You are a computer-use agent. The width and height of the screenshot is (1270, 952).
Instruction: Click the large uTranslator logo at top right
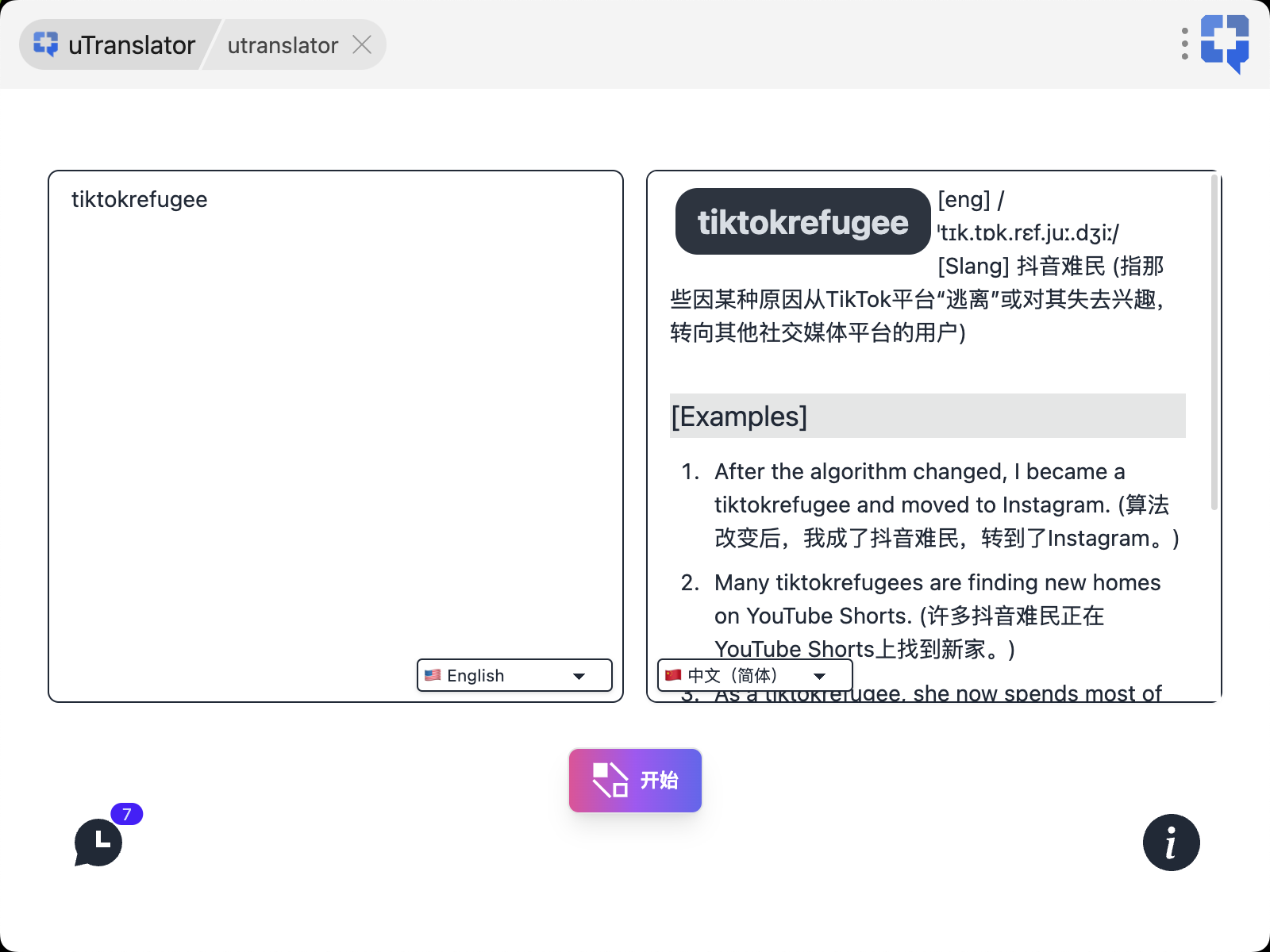point(1225,44)
